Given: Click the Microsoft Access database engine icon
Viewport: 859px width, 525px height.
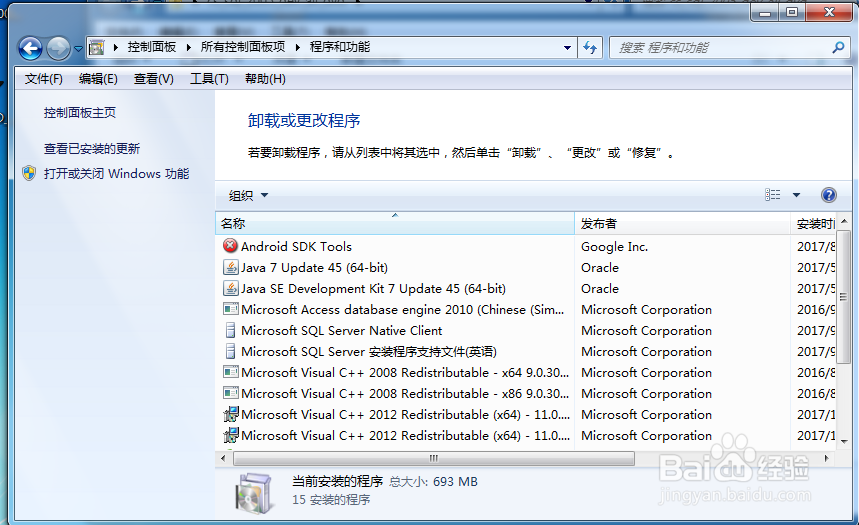Looking at the screenshot, I should [x=231, y=309].
